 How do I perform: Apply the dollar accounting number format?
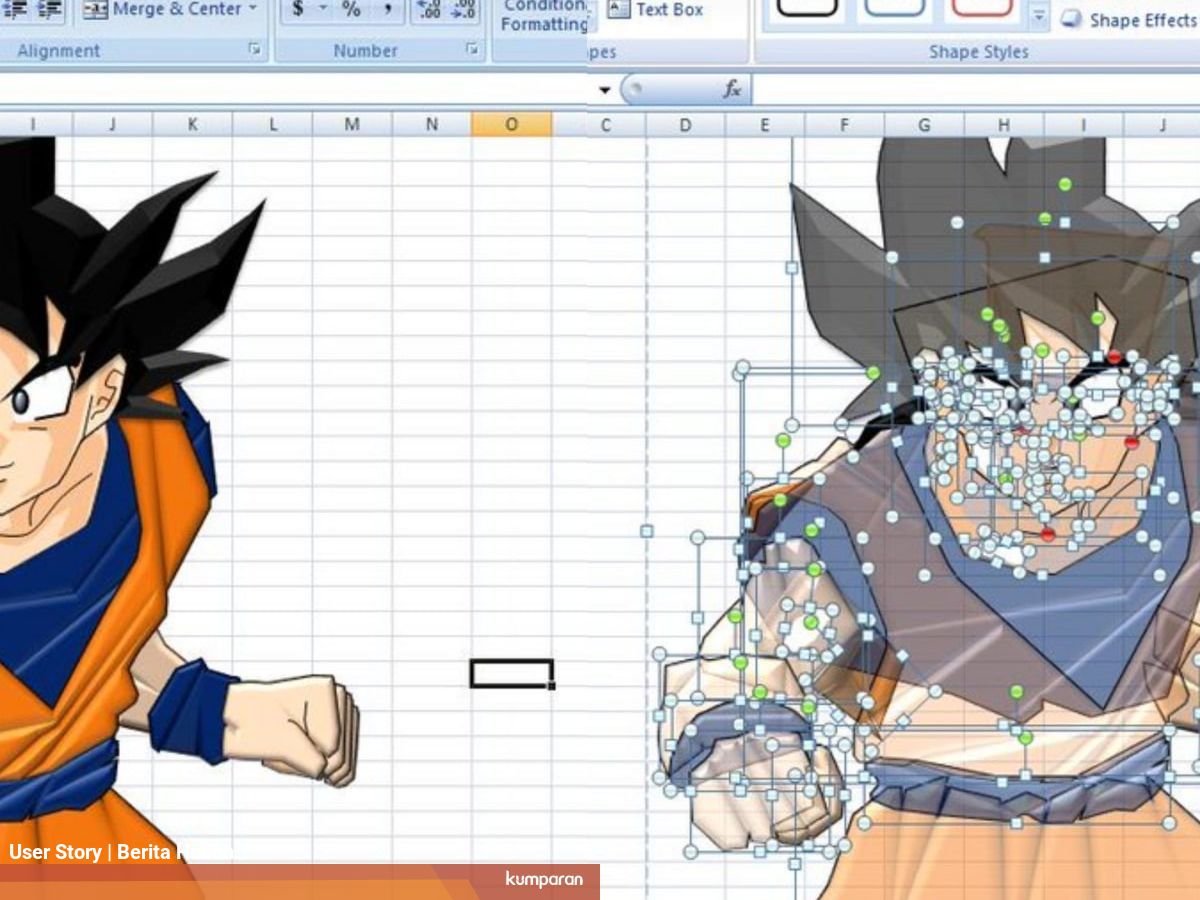298,9
